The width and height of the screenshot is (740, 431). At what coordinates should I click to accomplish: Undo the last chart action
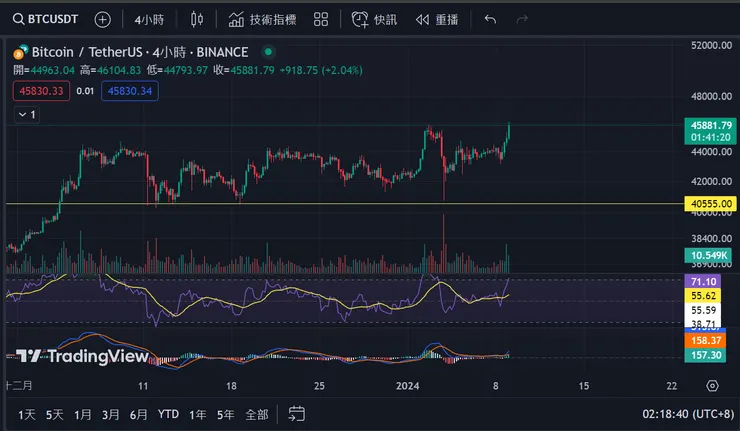pos(490,19)
